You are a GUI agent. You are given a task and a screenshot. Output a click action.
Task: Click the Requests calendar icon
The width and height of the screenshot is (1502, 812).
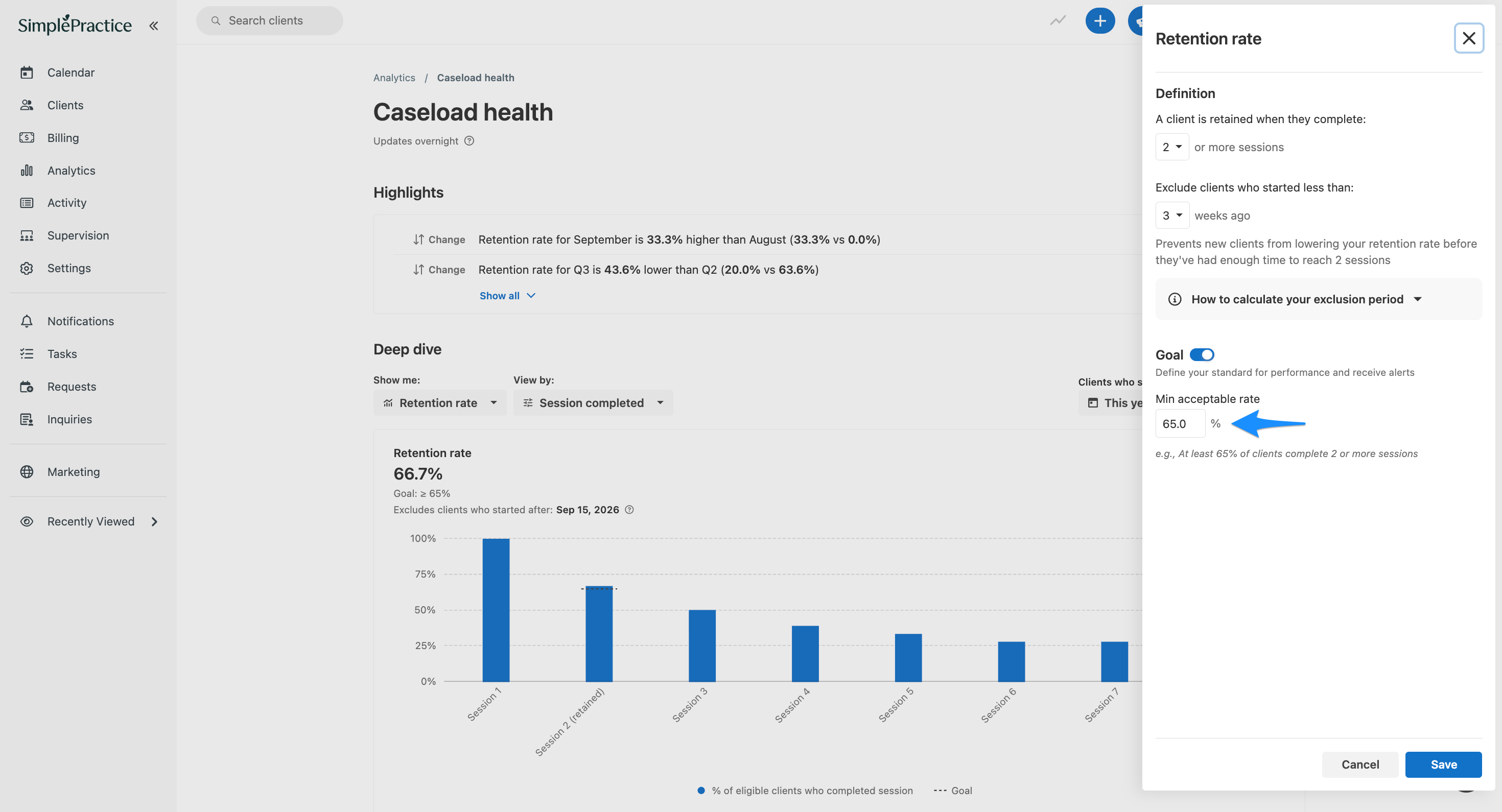click(x=27, y=387)
